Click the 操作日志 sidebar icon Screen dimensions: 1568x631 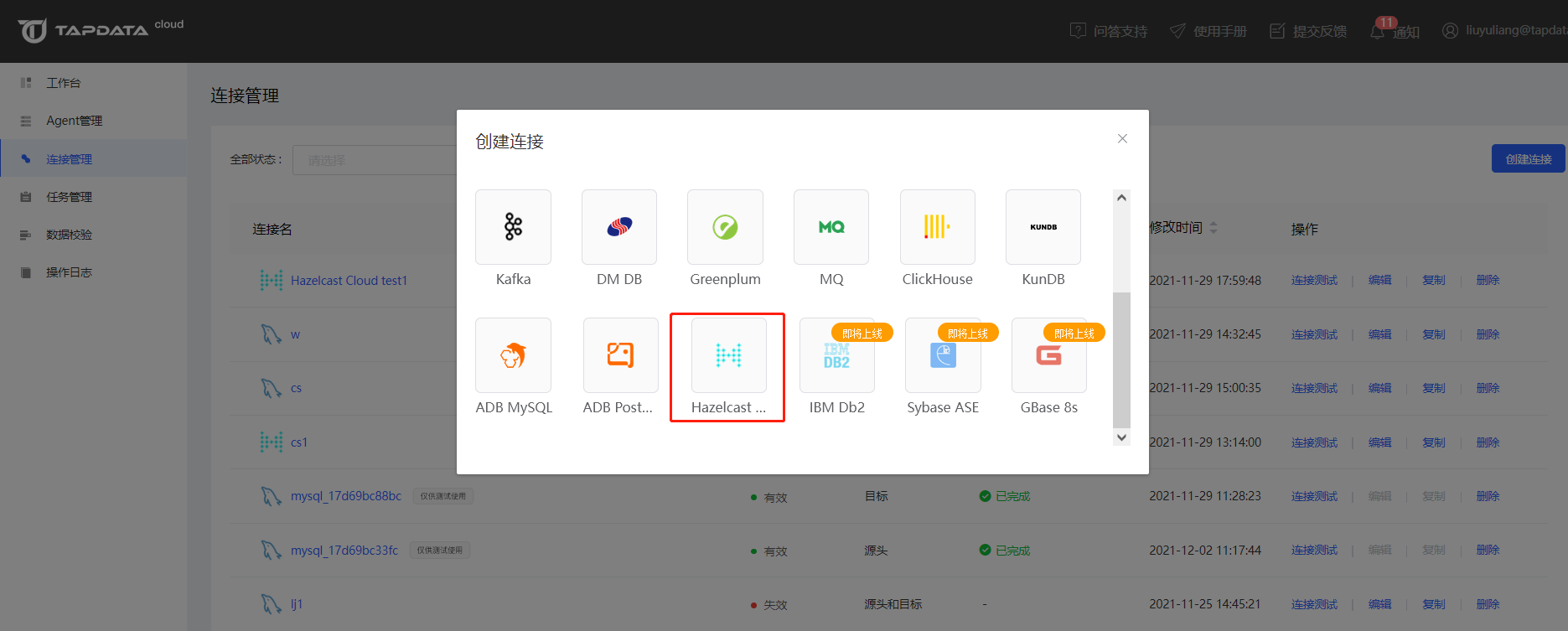click(x=26, y=272)
